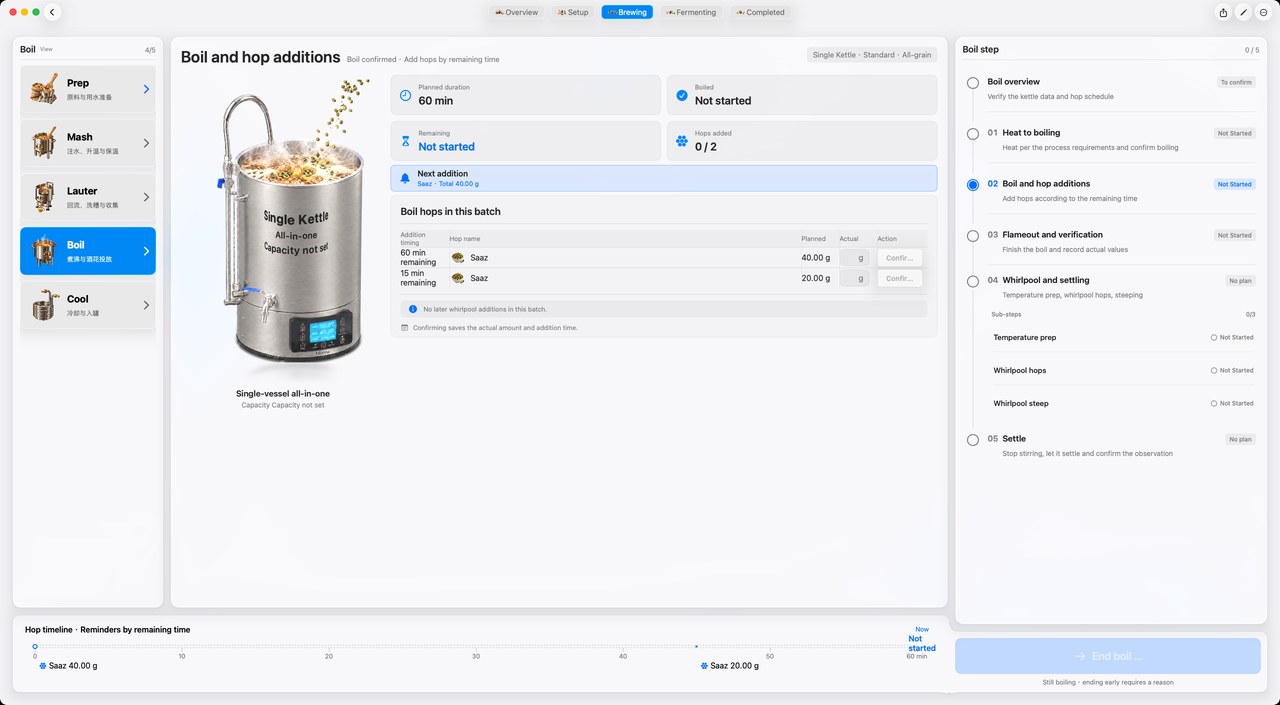Click the pencil edit icon
Image resolution: width=1280 pixels, height=705 pixels.
click(1243, 12)
